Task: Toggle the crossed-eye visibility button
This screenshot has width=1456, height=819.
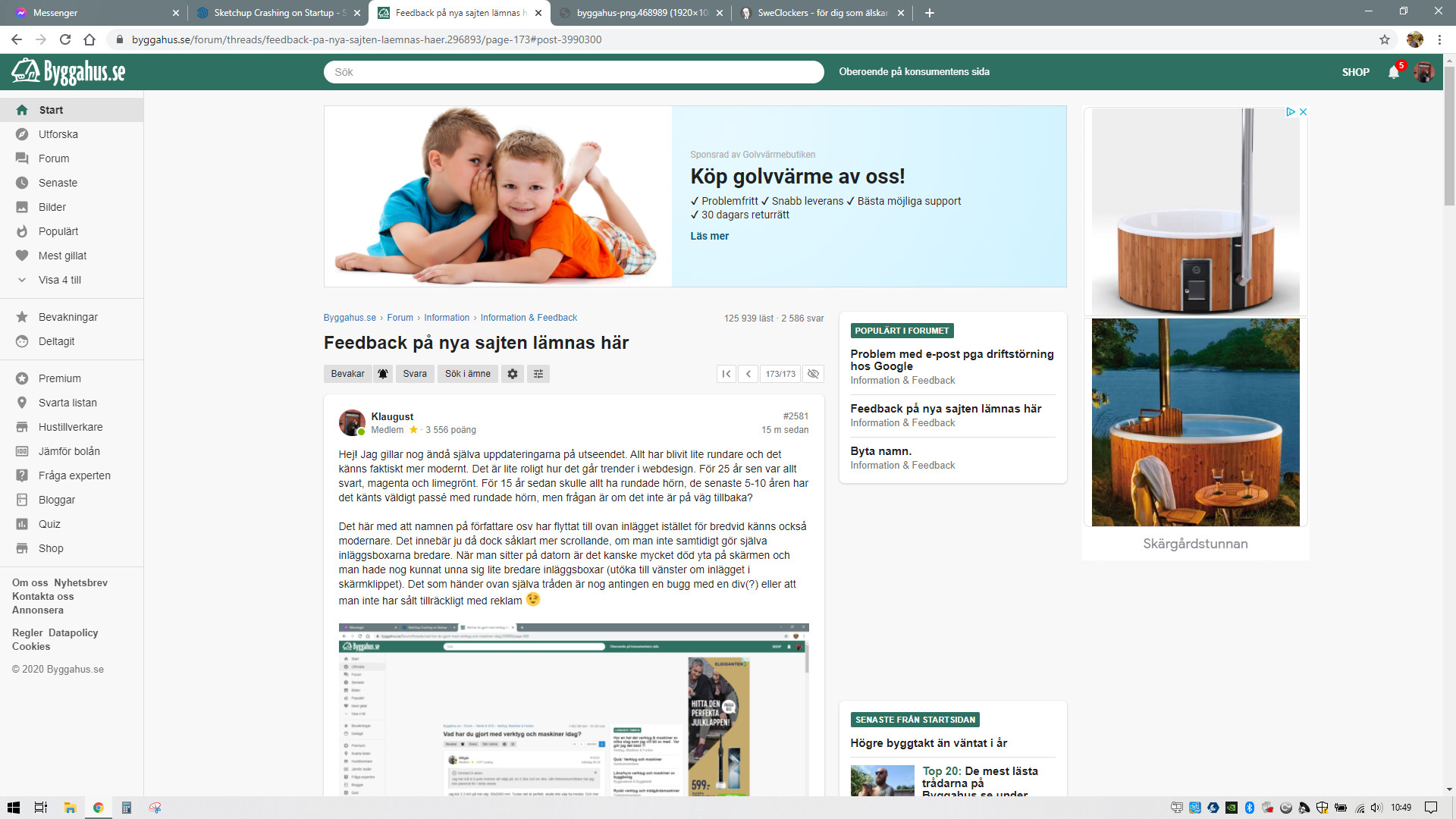Action: [813, 374]
